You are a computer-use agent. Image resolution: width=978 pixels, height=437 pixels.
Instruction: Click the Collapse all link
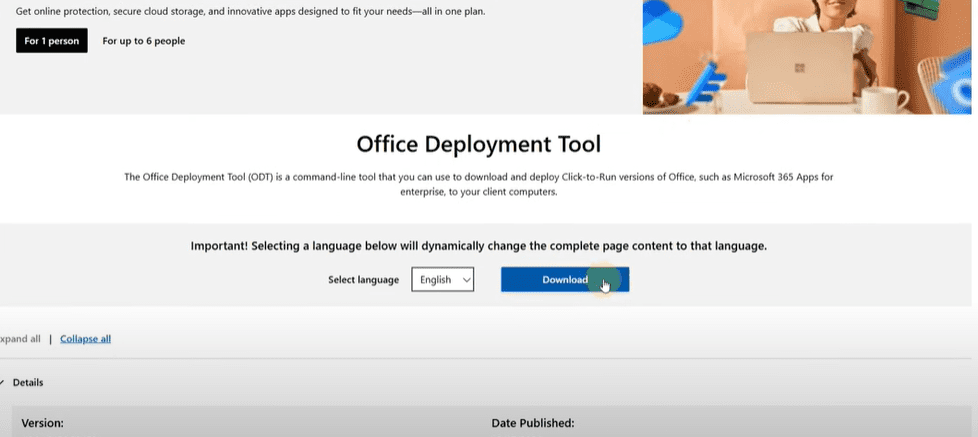(85, 339)
